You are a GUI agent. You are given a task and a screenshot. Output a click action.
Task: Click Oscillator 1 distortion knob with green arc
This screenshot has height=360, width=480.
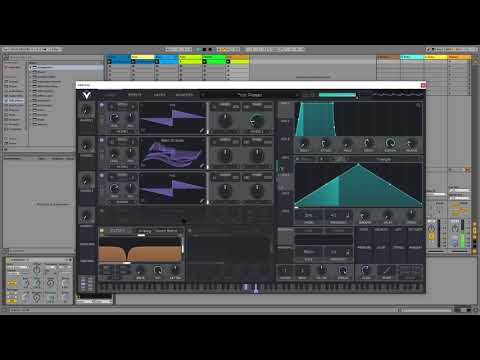pyautogui.click(x=256, y=120)
